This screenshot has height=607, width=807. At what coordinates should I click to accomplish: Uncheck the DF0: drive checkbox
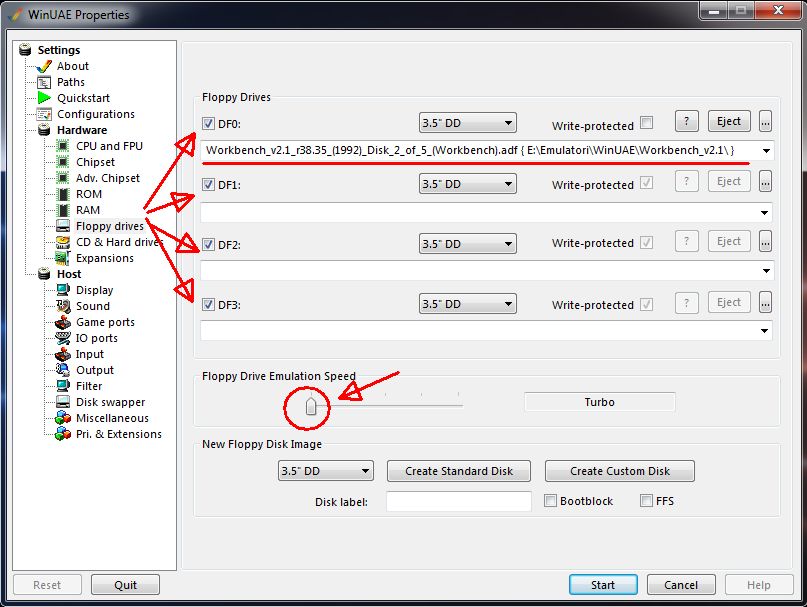pyautogui.click(x=209, y=124)
